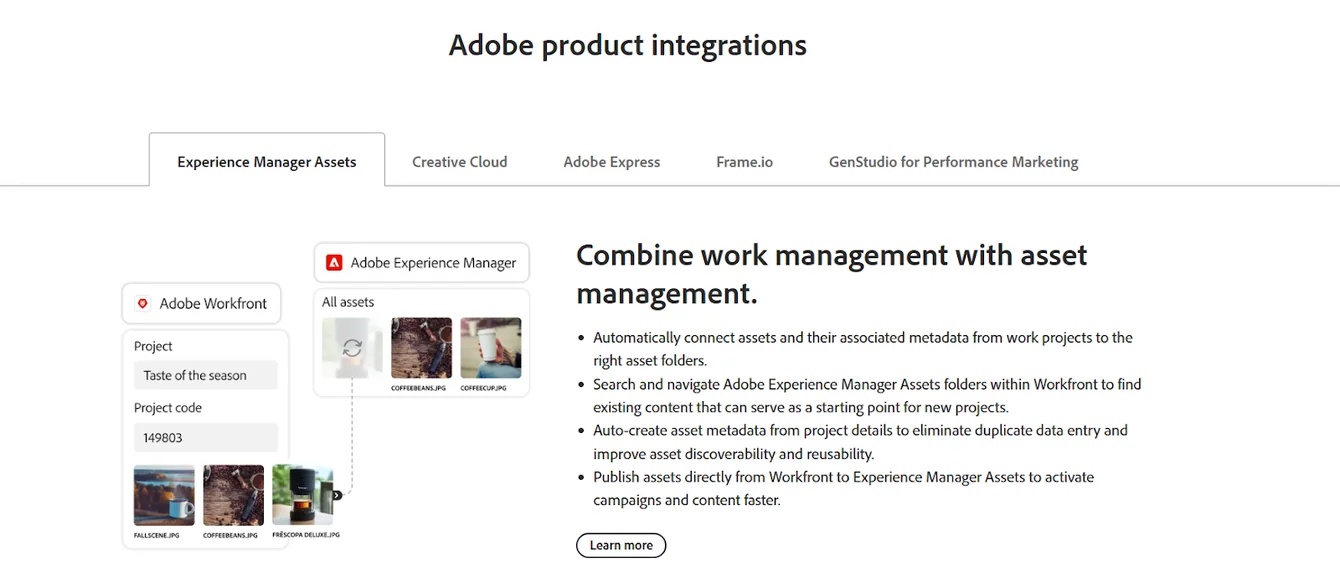
Task: Click the Adobe Workfront card label
Action: [213, 303]
